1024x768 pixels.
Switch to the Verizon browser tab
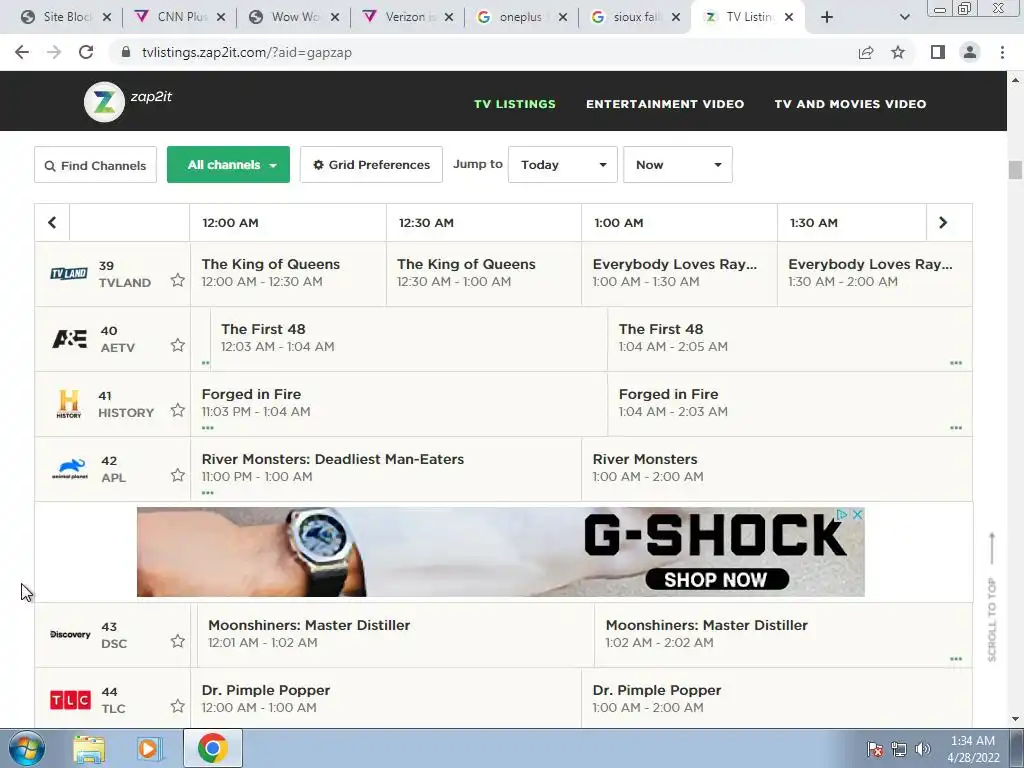(x=406, y=17)
